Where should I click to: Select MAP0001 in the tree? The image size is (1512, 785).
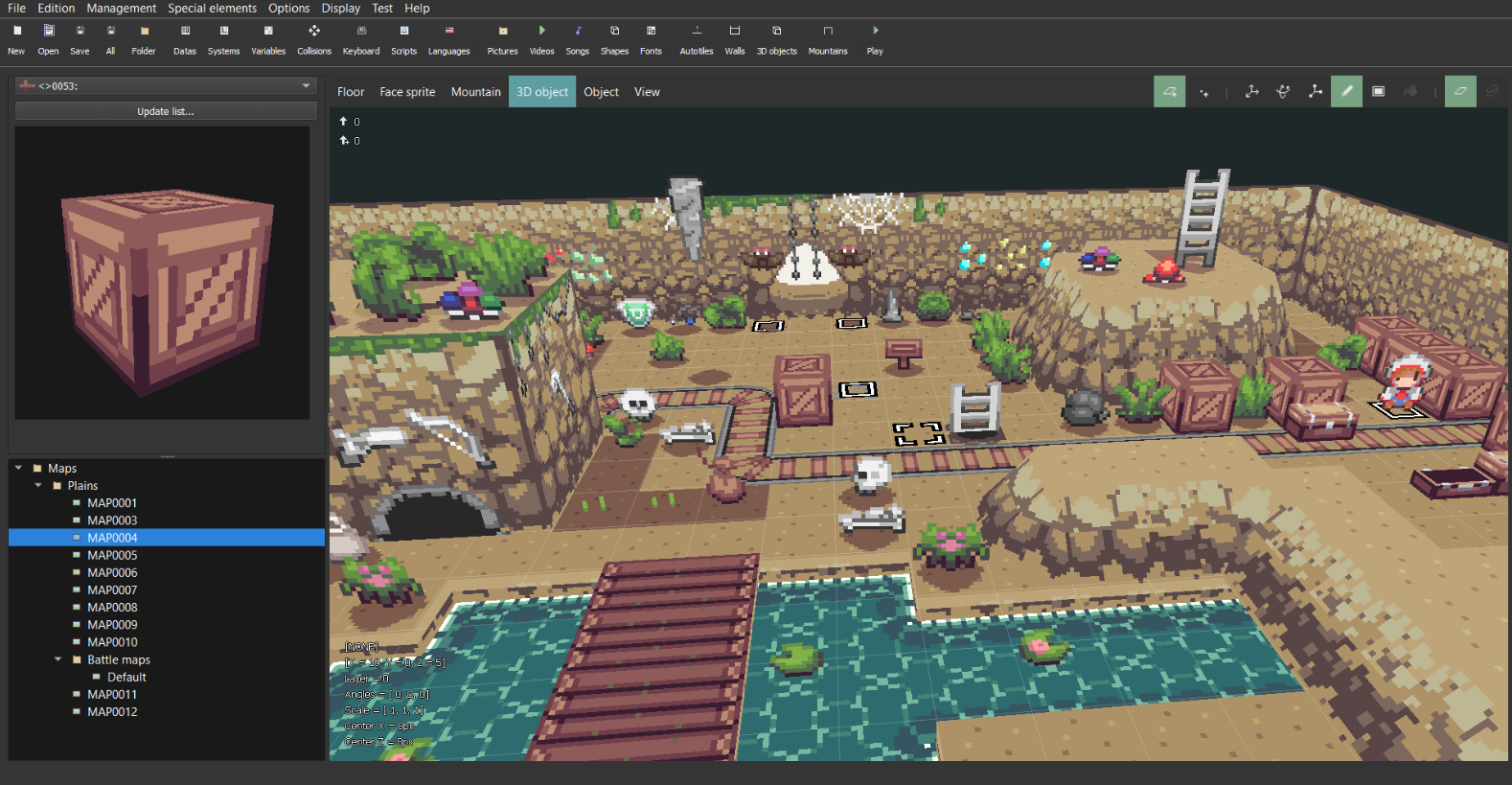pyautogui.click(x=112, y=503)
